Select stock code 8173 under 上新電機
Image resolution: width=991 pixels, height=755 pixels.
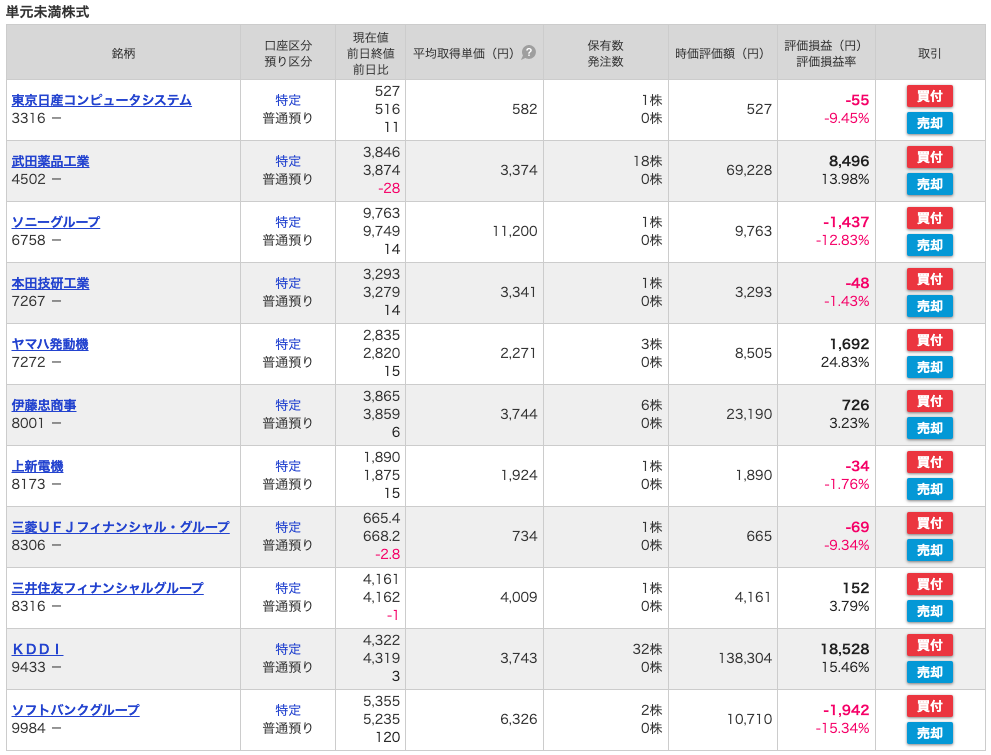coord(28,484)
